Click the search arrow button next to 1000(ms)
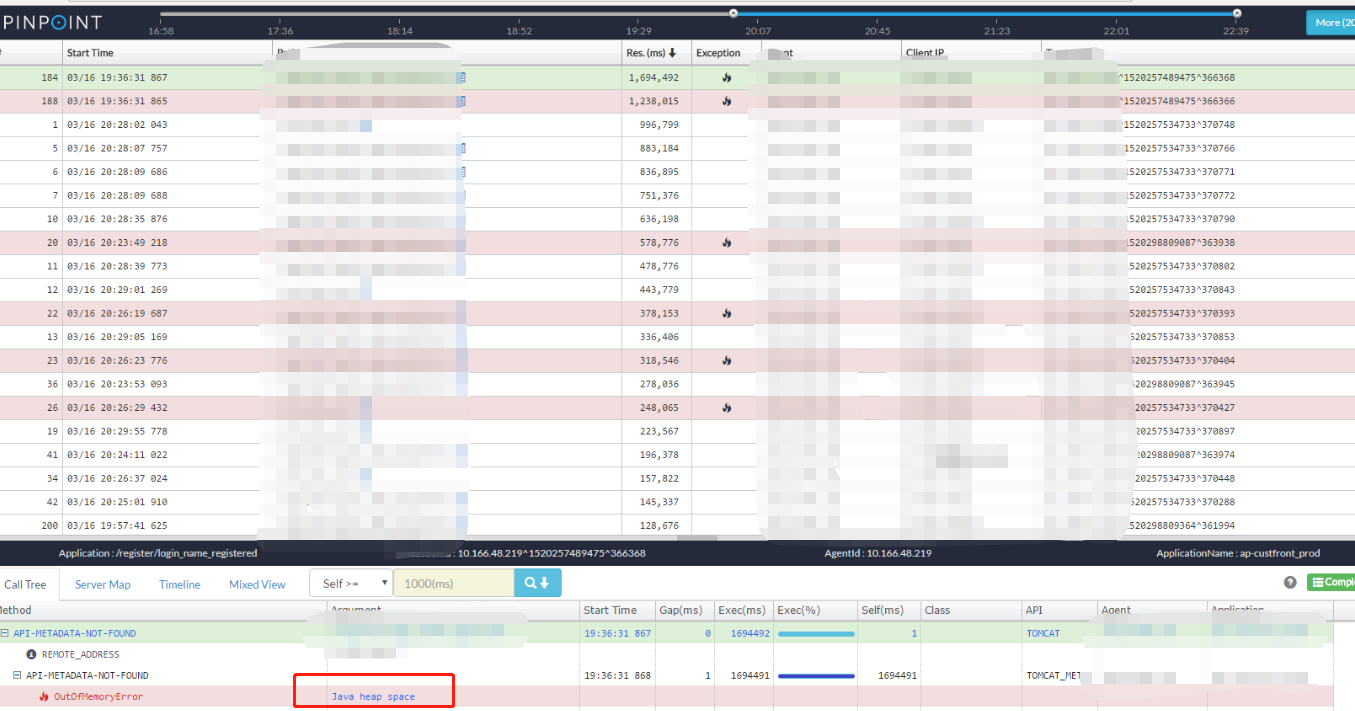 coord(538,583)
